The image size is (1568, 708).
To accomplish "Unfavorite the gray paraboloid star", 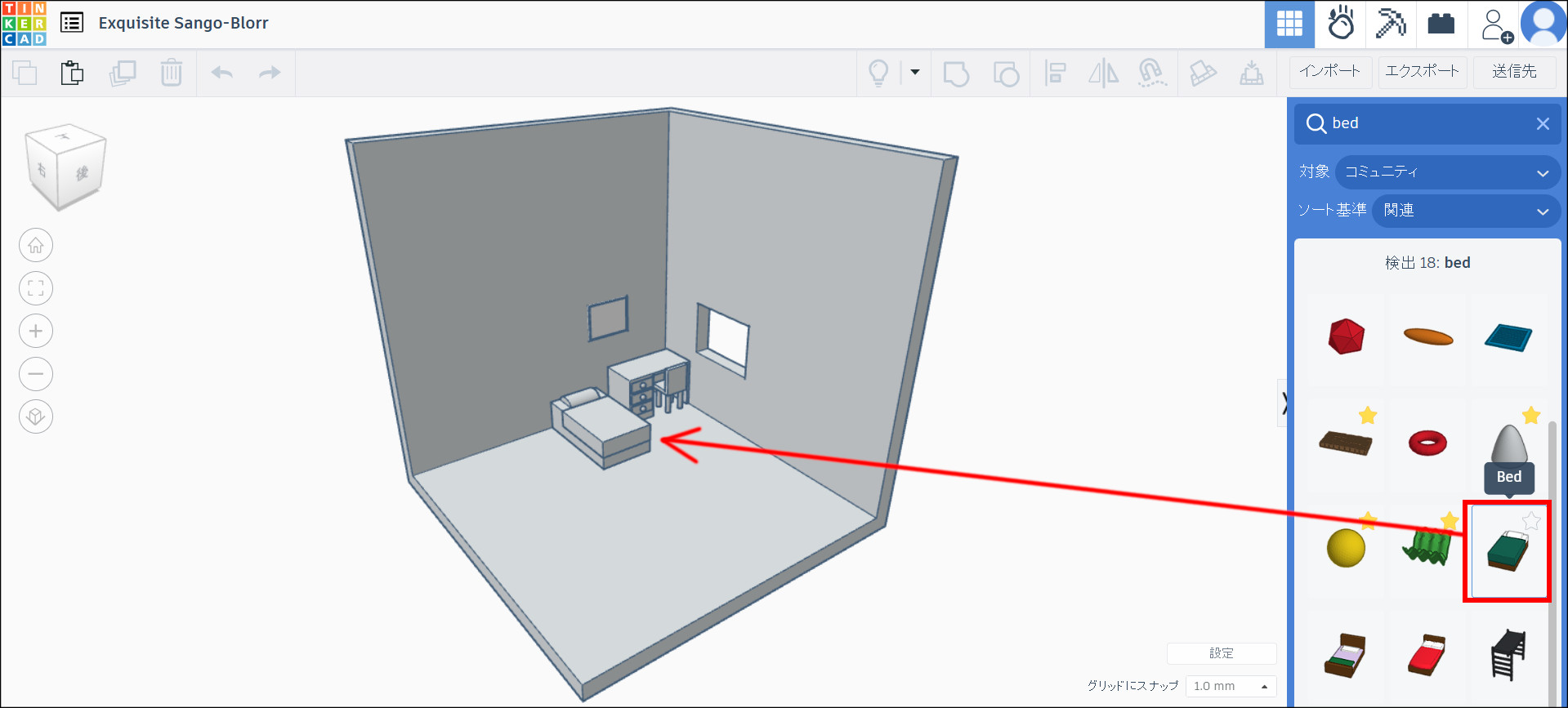I will click(1531, 416).
